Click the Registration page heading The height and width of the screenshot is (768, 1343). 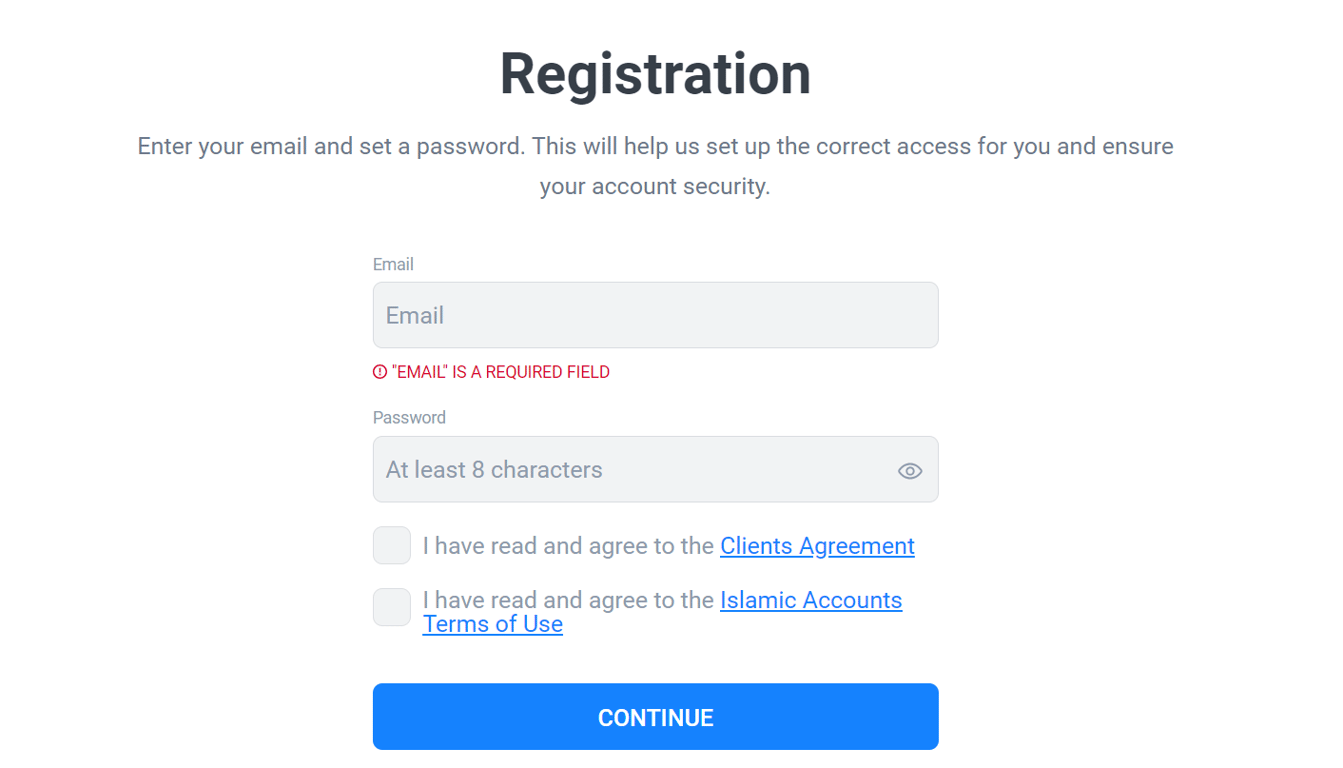click(x=655, y=72)
